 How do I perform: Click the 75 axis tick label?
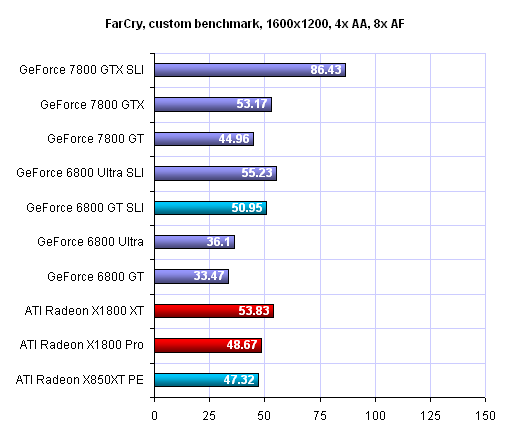point(320,416)
